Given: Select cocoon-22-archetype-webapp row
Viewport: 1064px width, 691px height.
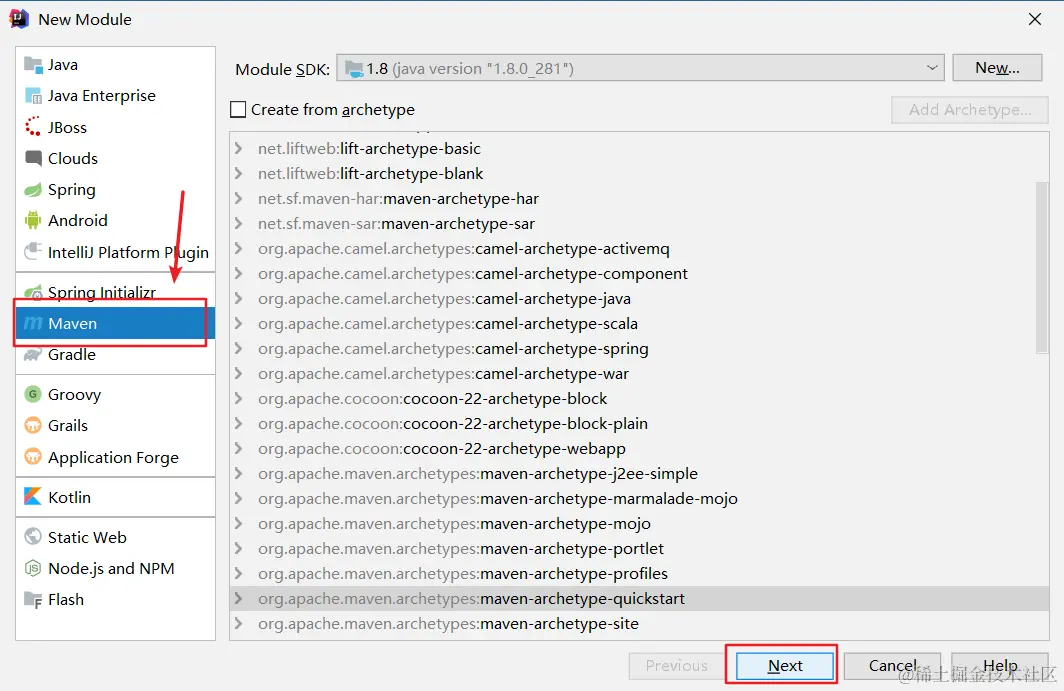Looking at the screenshot, I should (639, 449).
